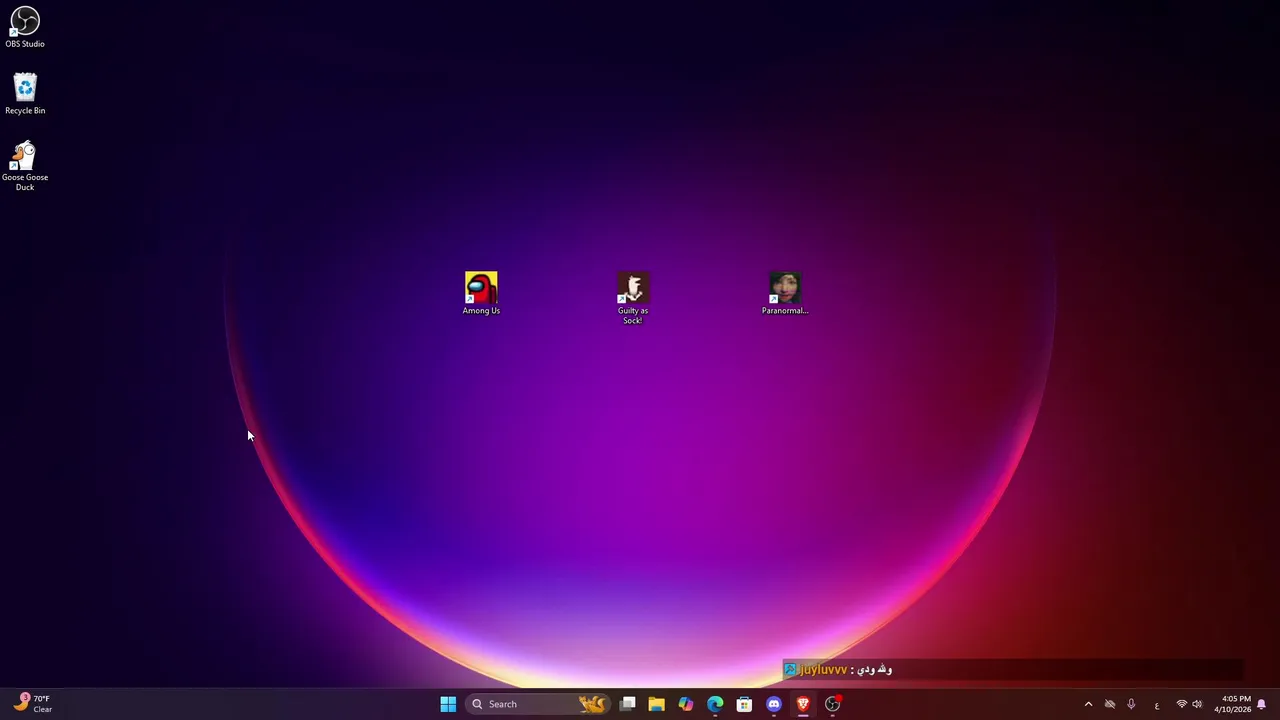Screen dimensions: 1280x720
Task: Open Microsoft Edge from the taskbar
Action: (x=715, y=704)
